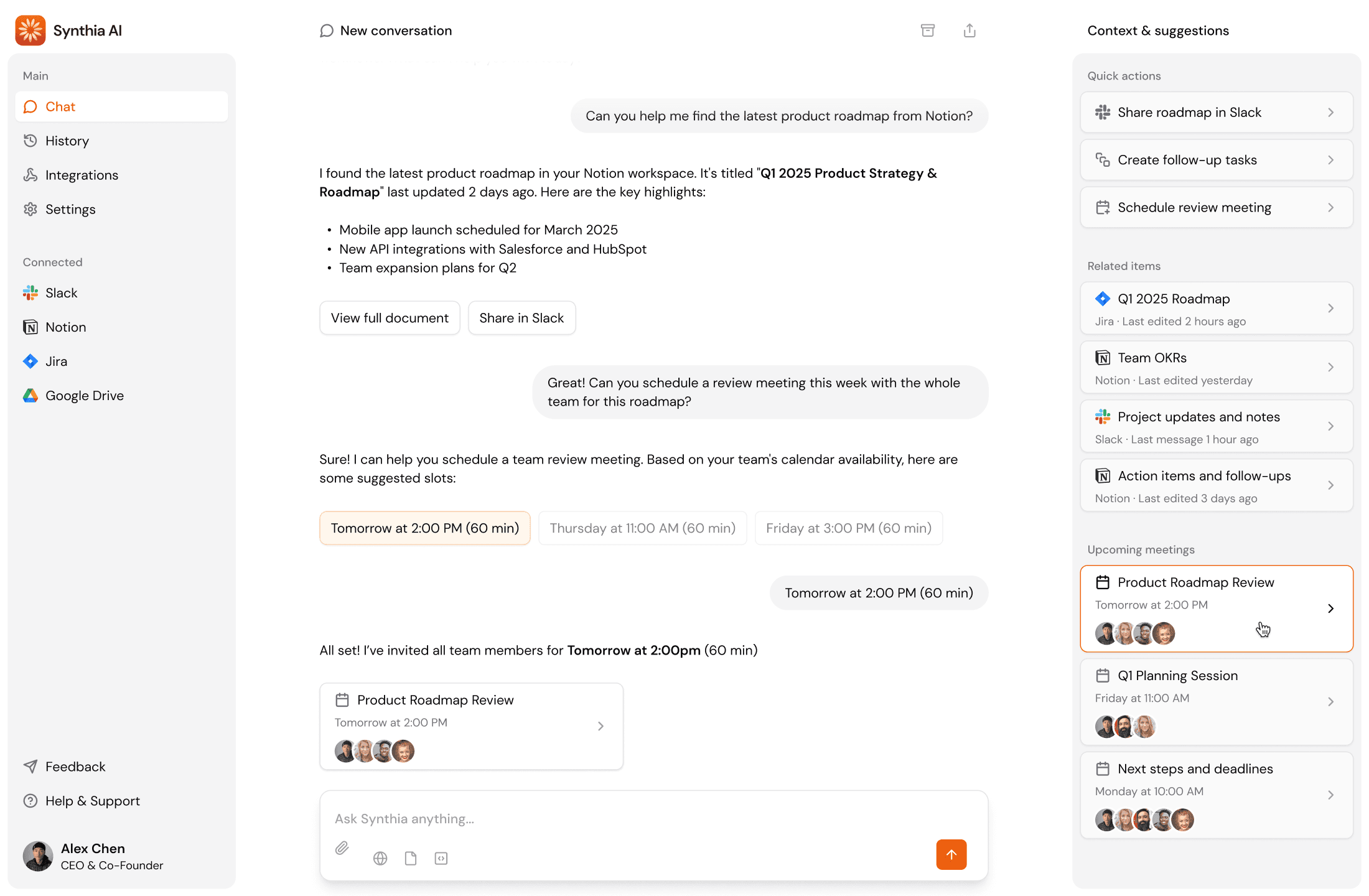Click the View full document button
Viewport: 1369px width, 896px height.
point(390,317)
